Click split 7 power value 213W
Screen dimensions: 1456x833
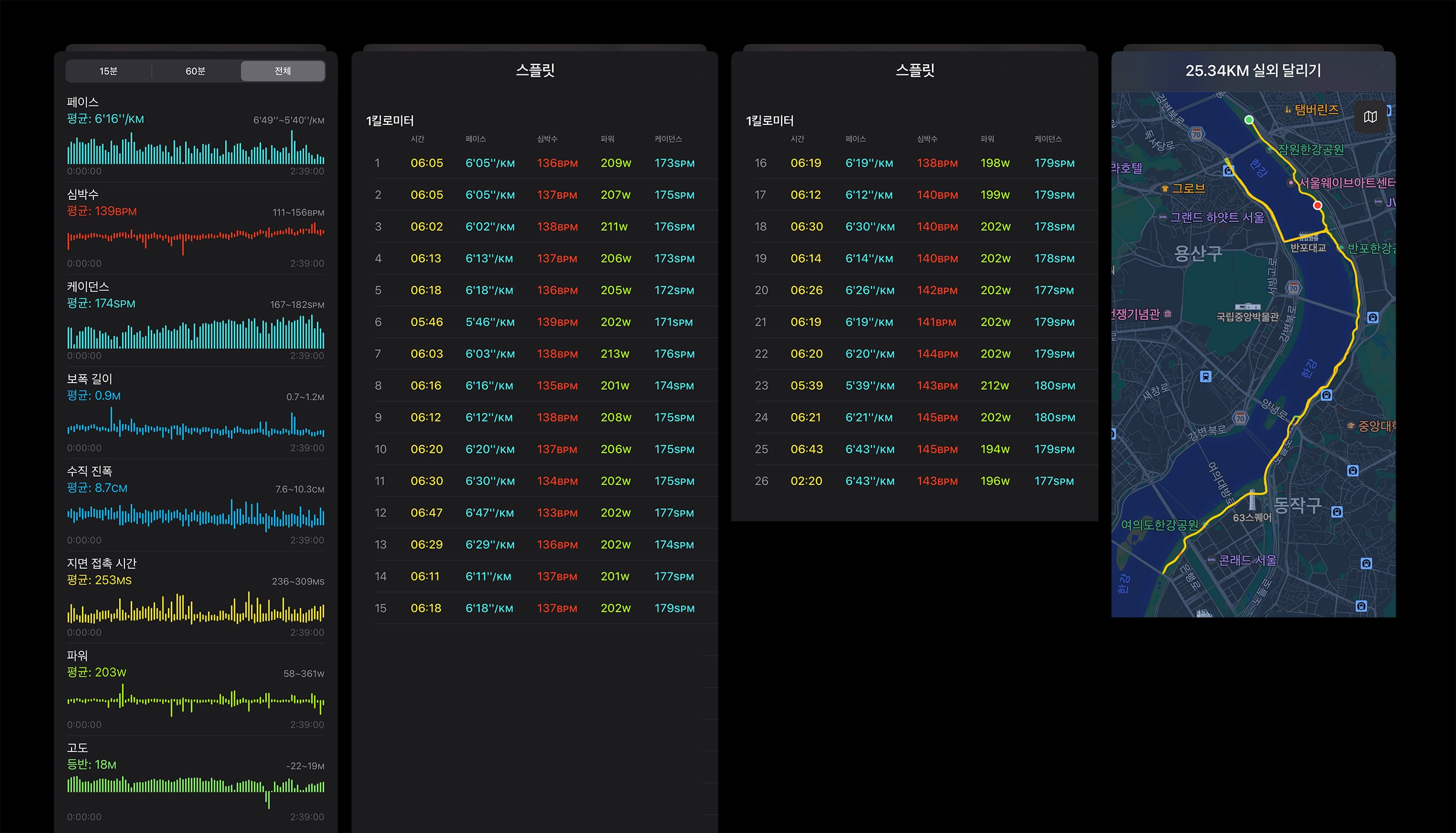pos(615,354)
